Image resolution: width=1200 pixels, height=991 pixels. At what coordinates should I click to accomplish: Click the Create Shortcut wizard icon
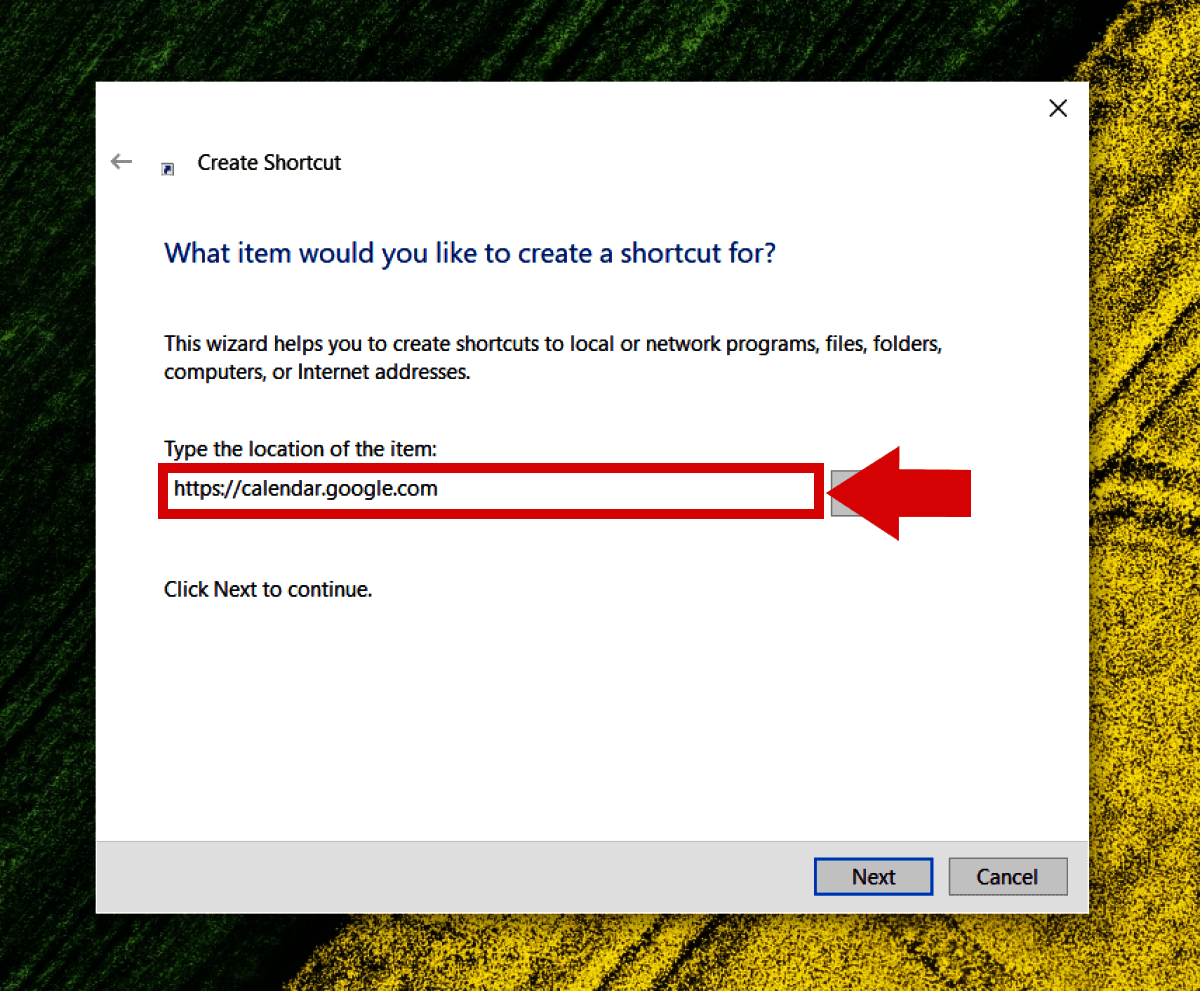(x=168, y=168)
